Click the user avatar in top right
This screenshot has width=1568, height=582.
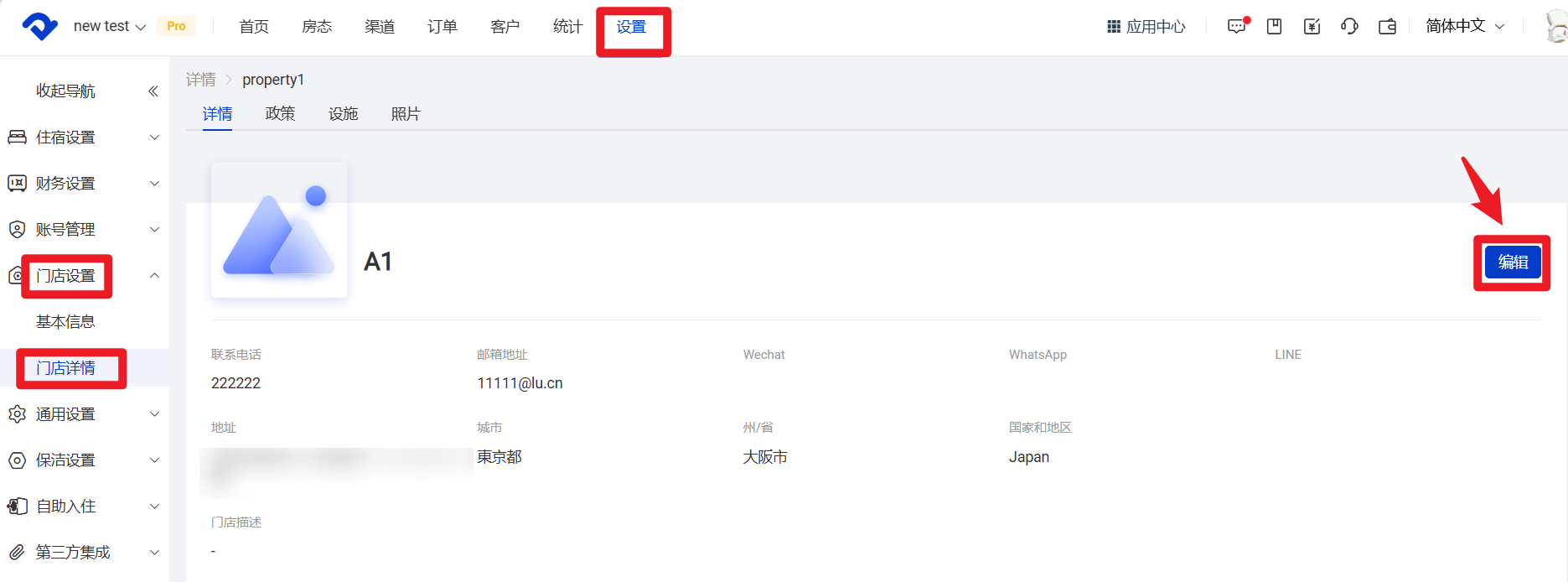point(1556,27)
